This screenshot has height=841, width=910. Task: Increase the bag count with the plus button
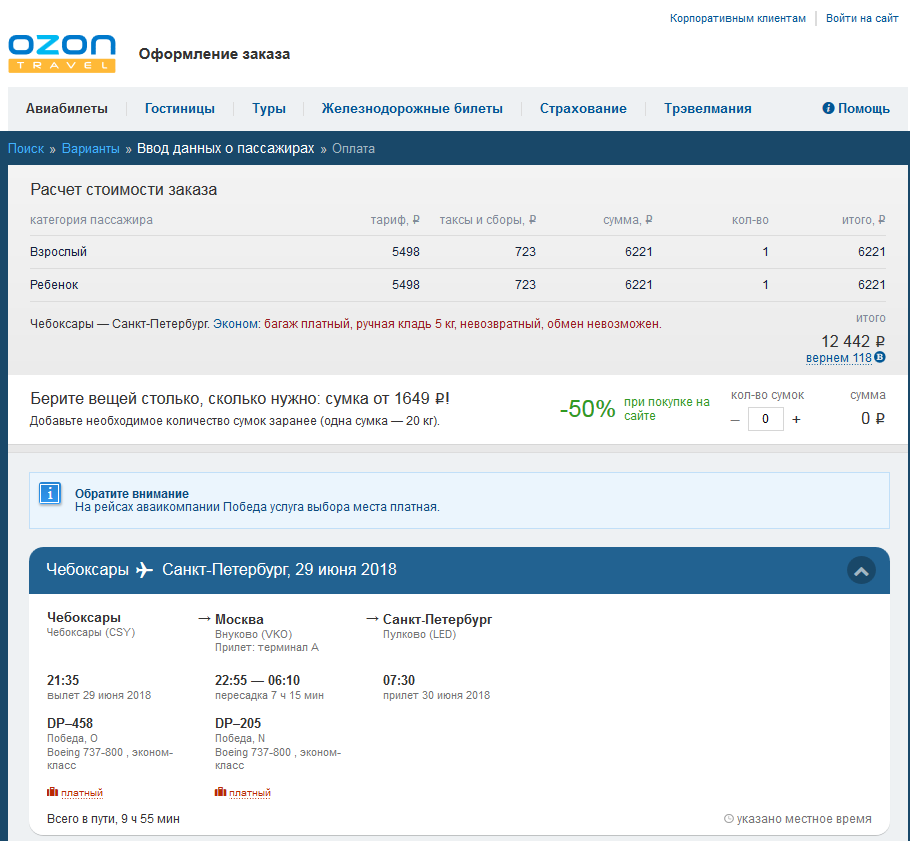796,419
